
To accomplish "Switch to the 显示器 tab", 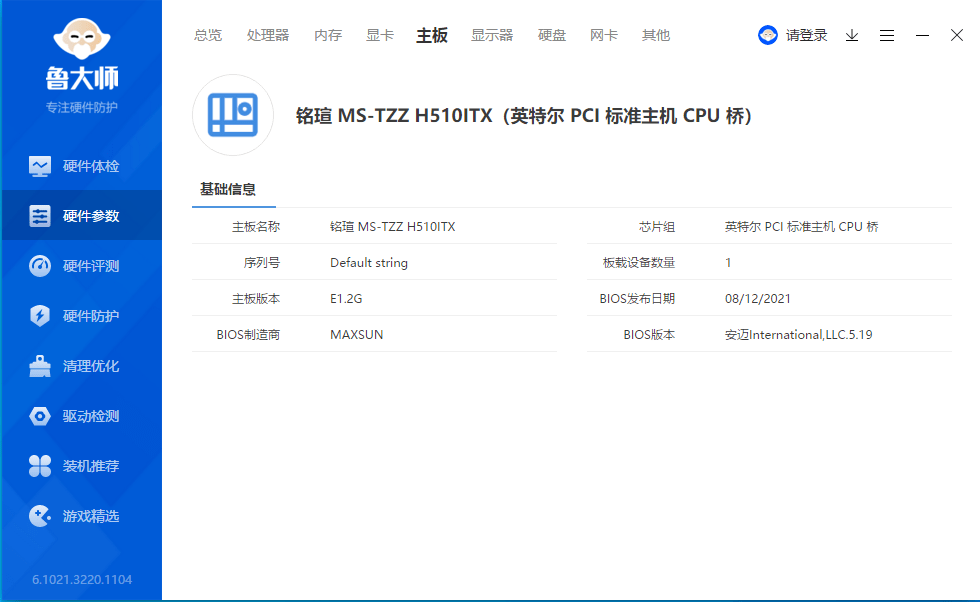I will (492, 36).
